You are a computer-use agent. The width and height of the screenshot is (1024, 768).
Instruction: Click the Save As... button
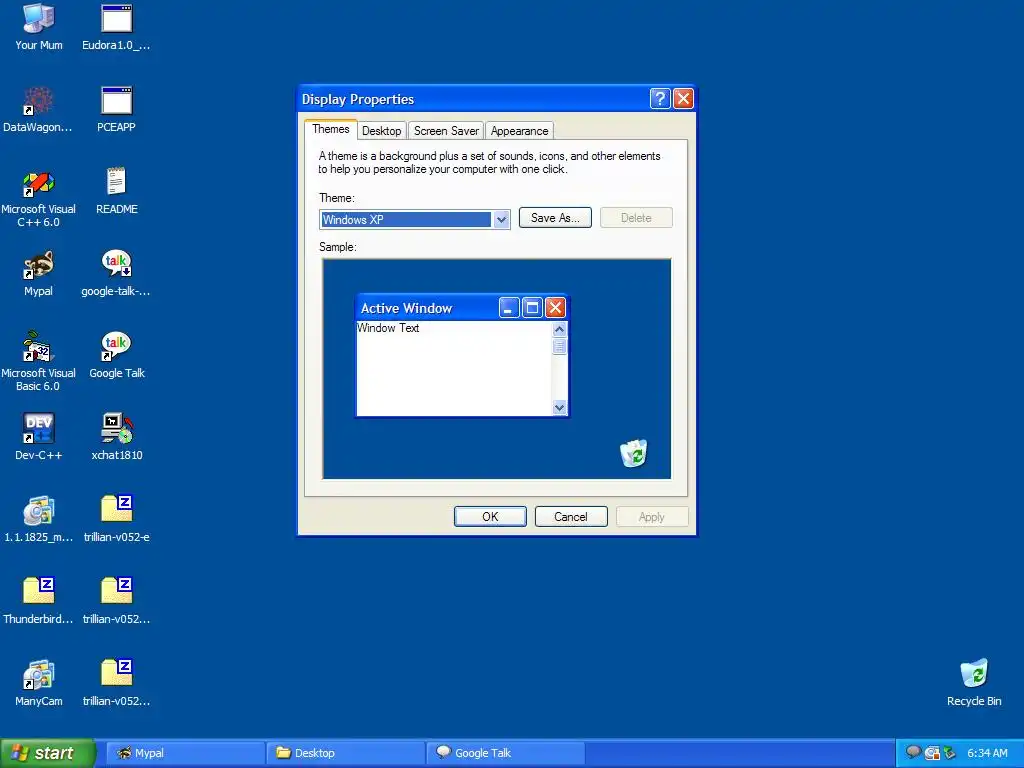555,217
